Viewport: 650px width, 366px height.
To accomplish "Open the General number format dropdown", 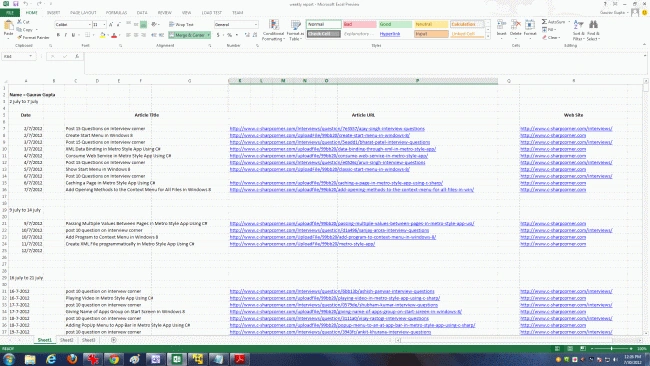I will click(256, 25).
